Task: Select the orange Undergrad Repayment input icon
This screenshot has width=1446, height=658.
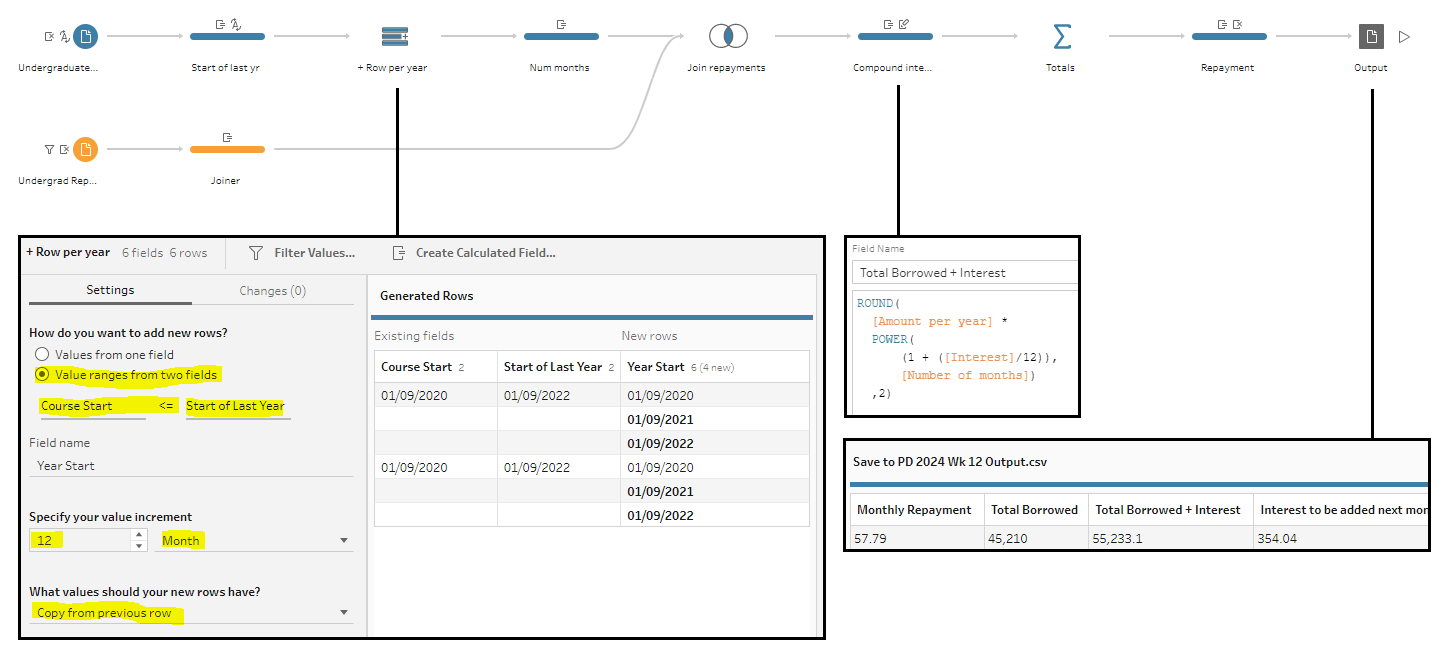Action: pyautogui.click(x=86, y=149)
